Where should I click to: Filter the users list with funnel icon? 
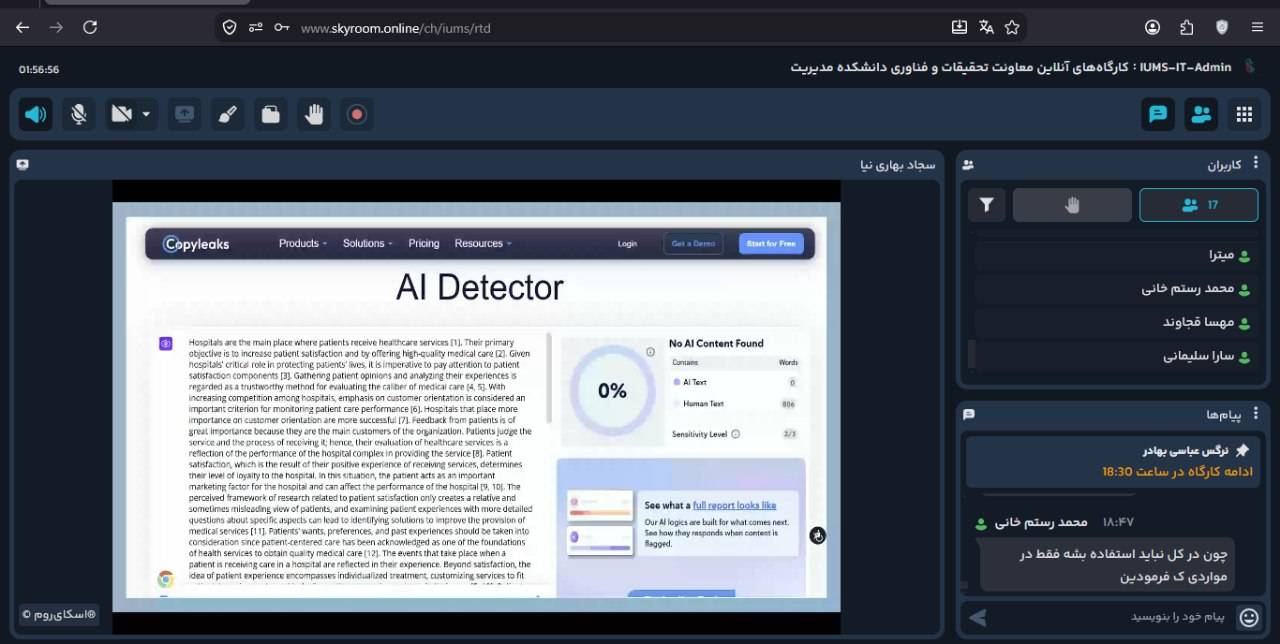(987, 205)
